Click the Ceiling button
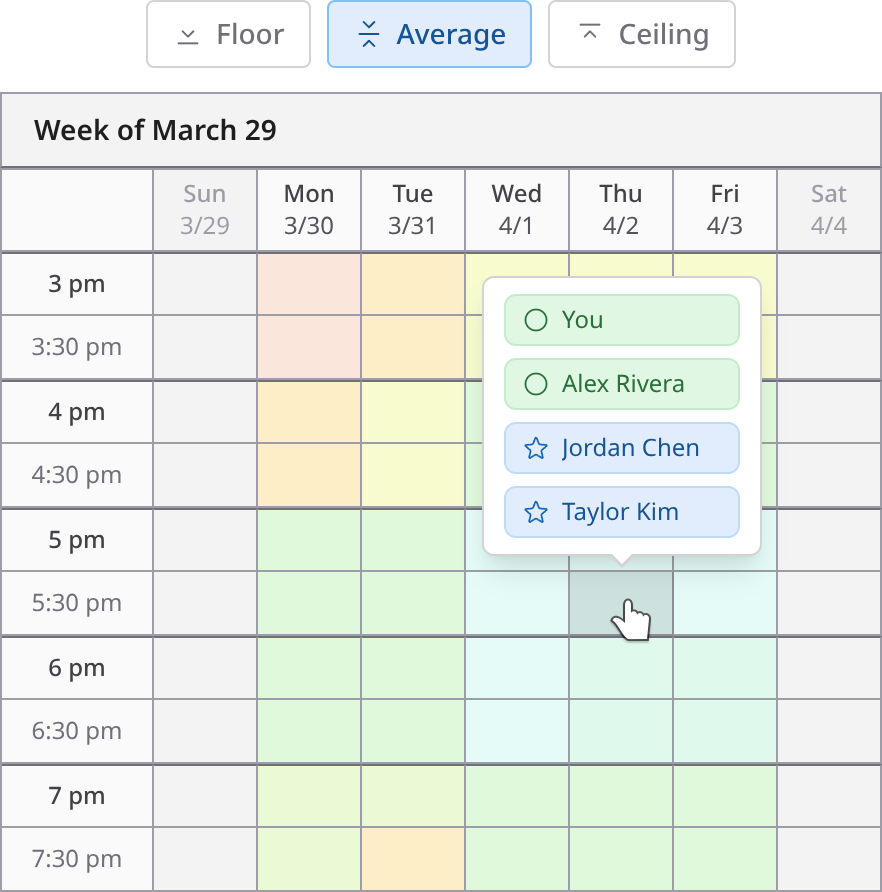This screenshot has height=892, width=882. (x=641, y=34)
